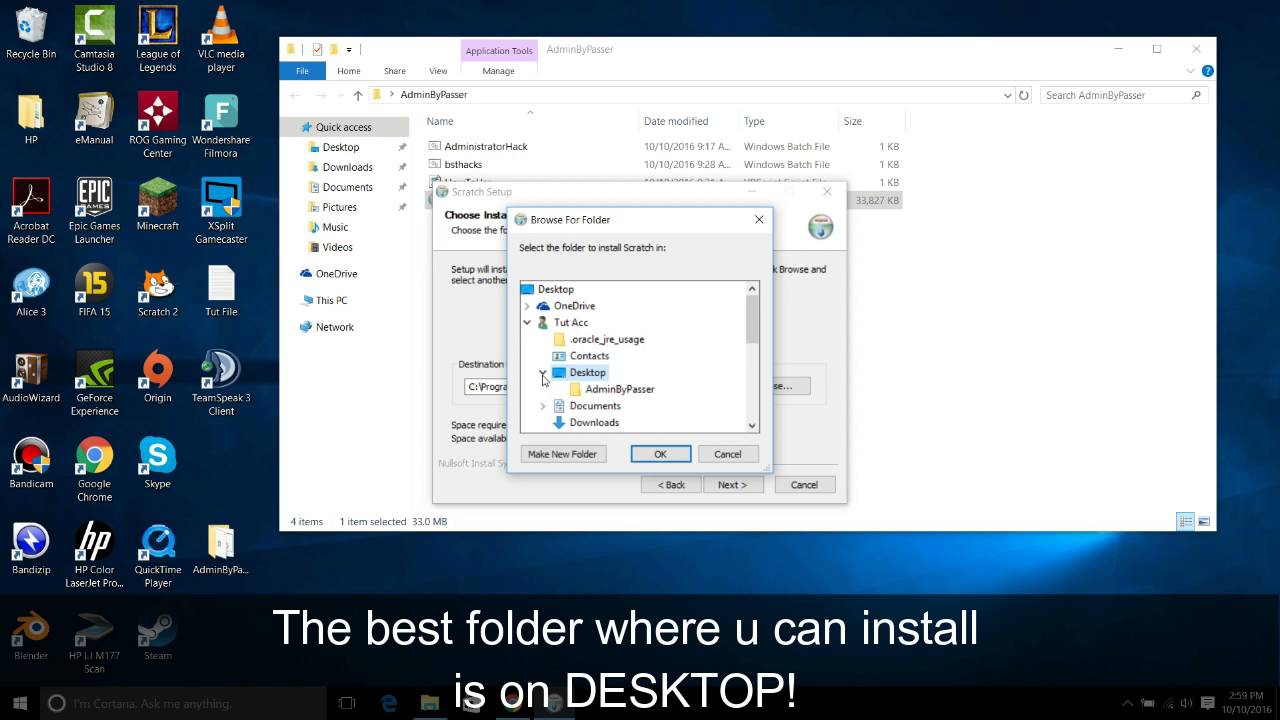Open Bandicam desktop icon
1280x720 pixels.
[31, 463]
